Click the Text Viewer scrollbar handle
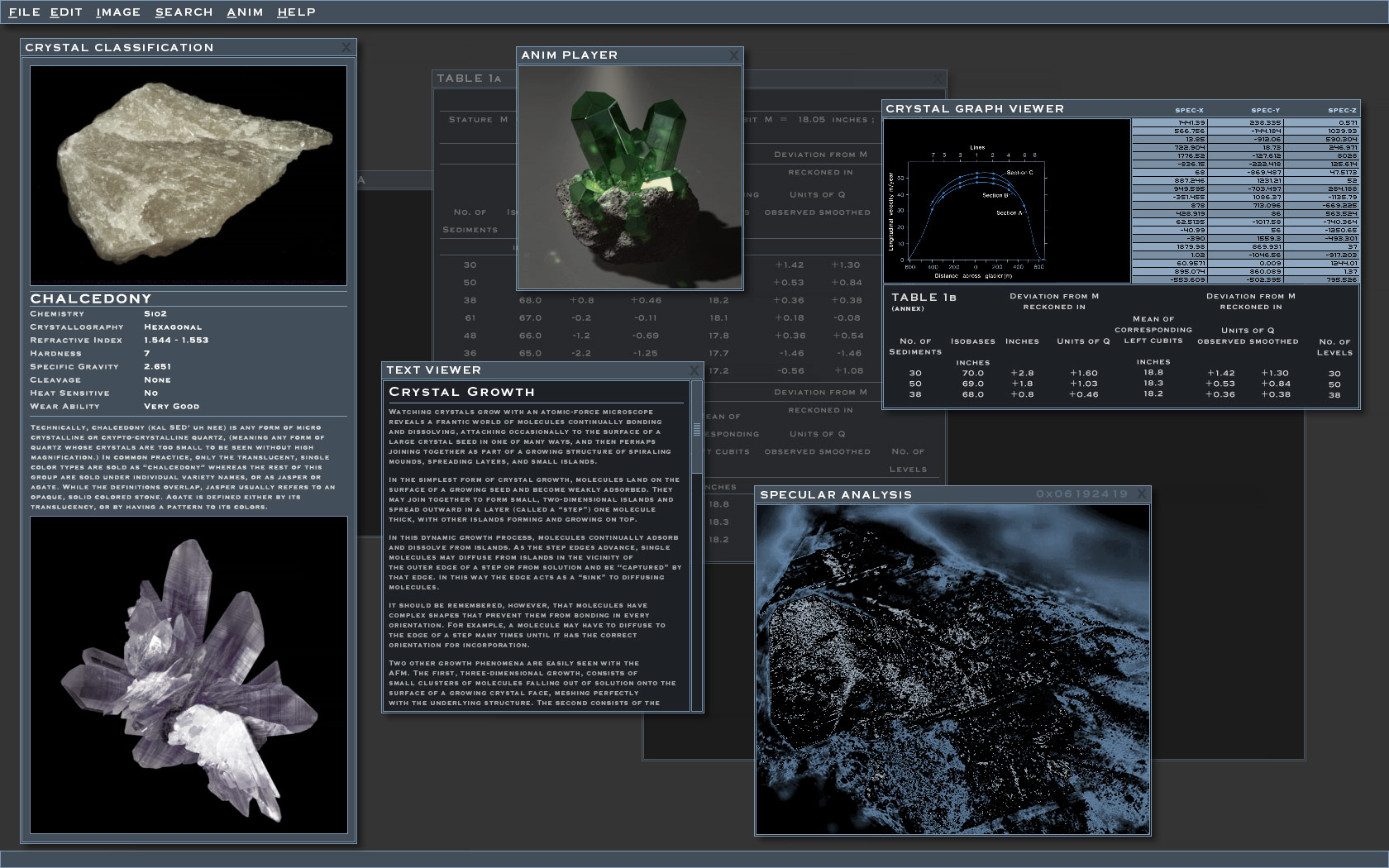Screen dimensions: 1389x868 (697, 429)
